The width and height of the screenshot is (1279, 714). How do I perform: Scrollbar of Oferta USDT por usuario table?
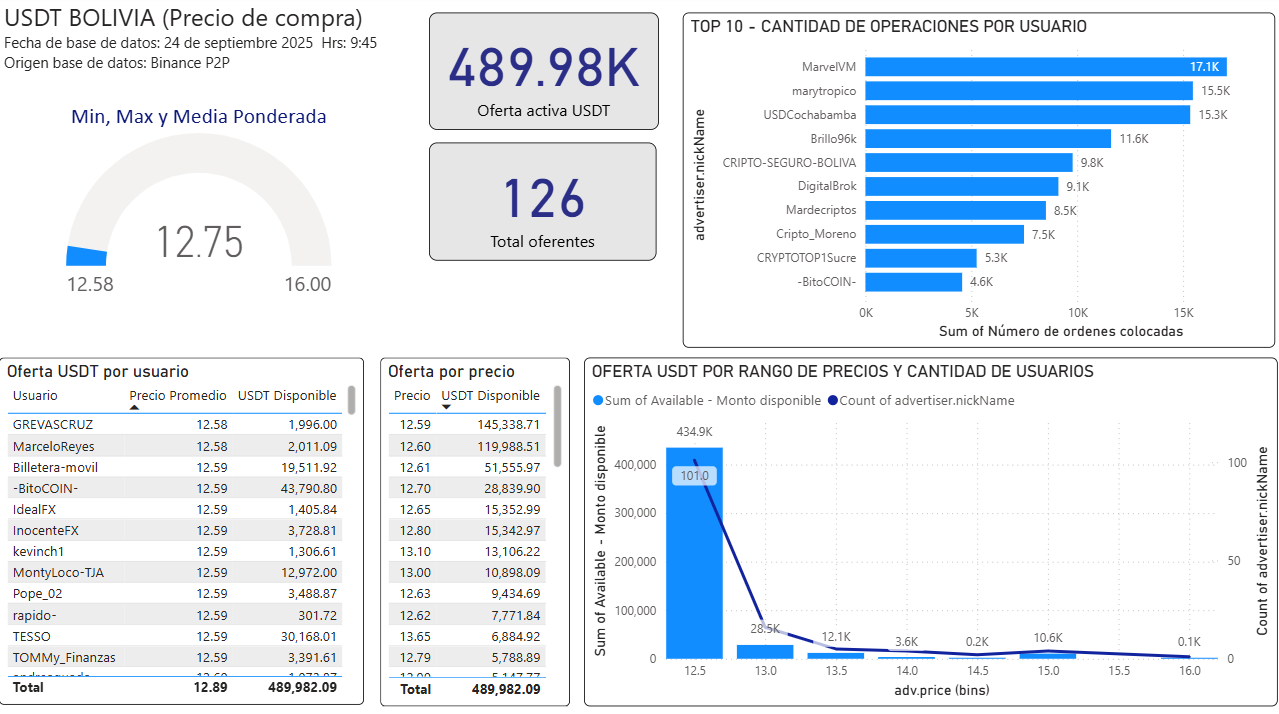point(351,400)
